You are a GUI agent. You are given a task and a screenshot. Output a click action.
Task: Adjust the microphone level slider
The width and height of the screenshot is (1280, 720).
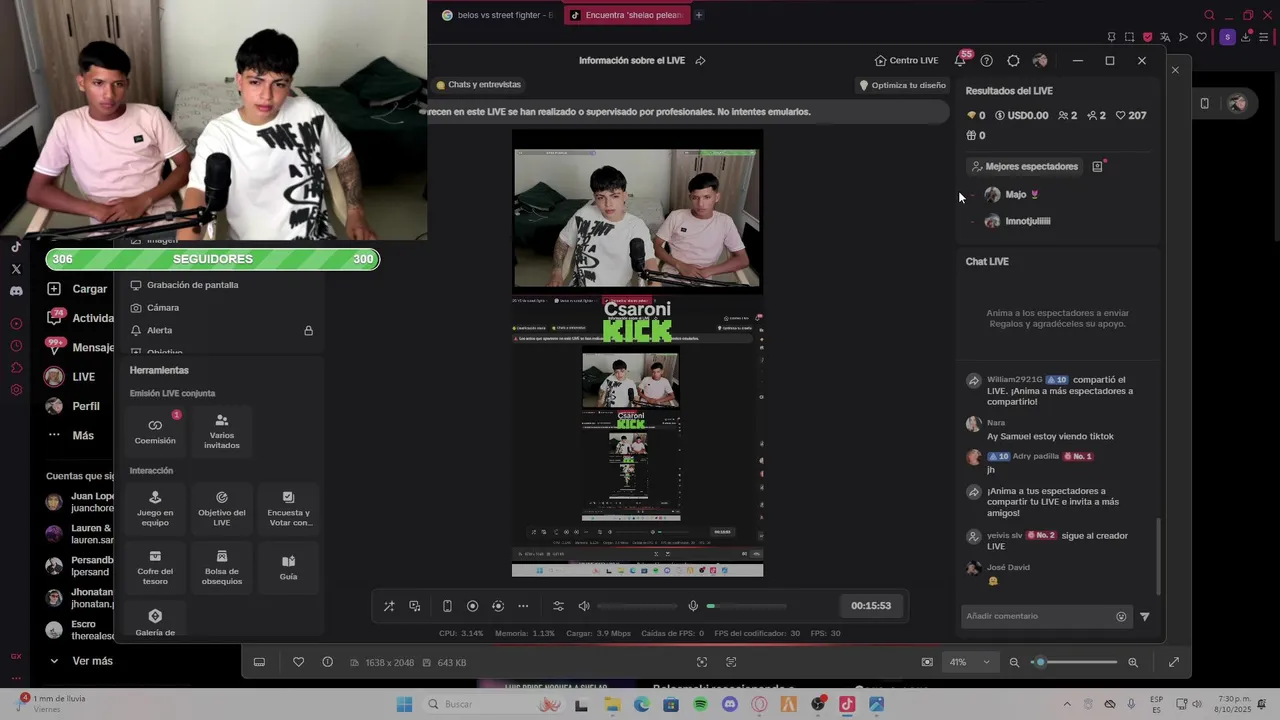click(746, 606)
